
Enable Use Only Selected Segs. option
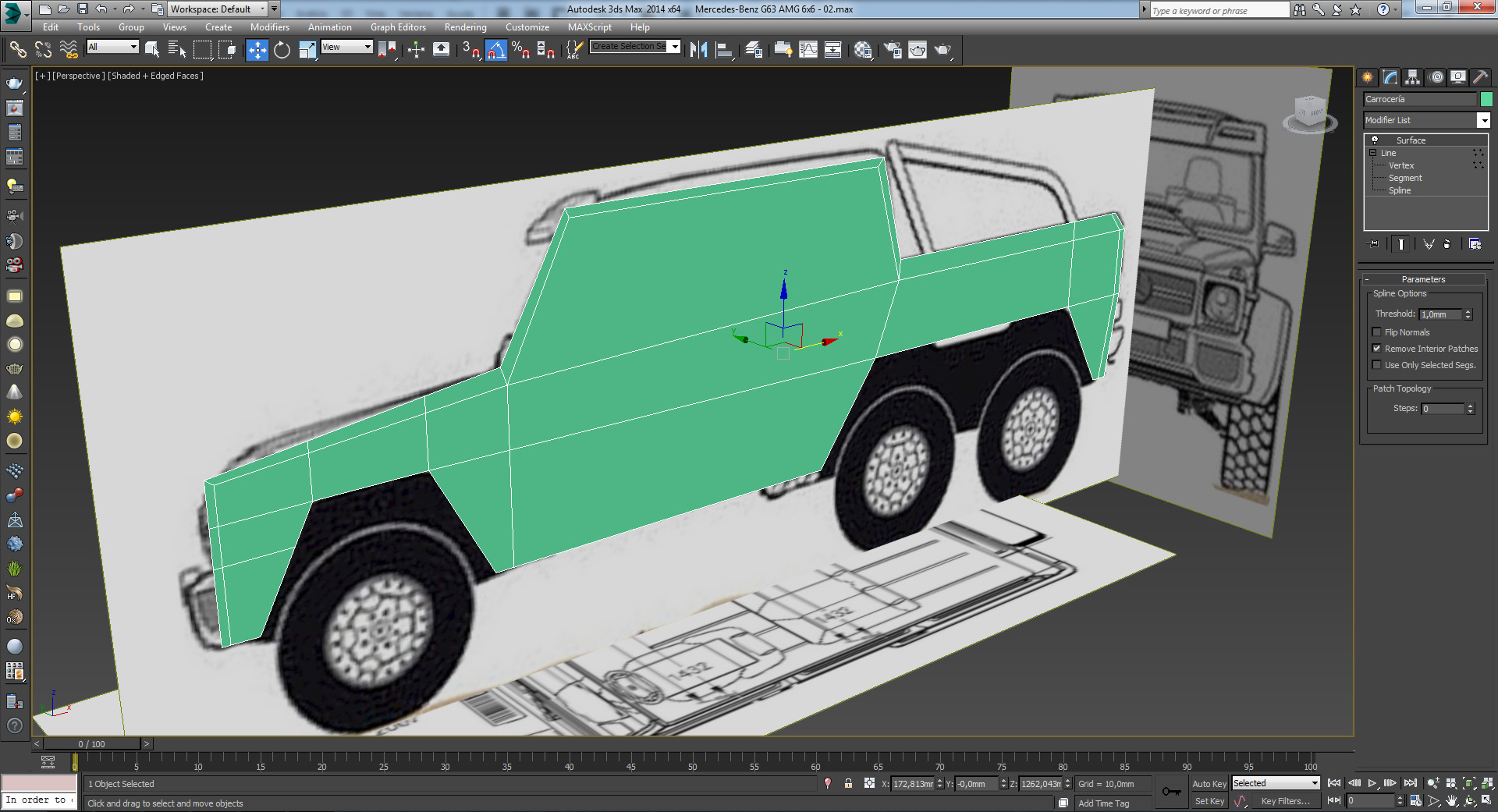pyautogui.click(x=1377, y=365)
